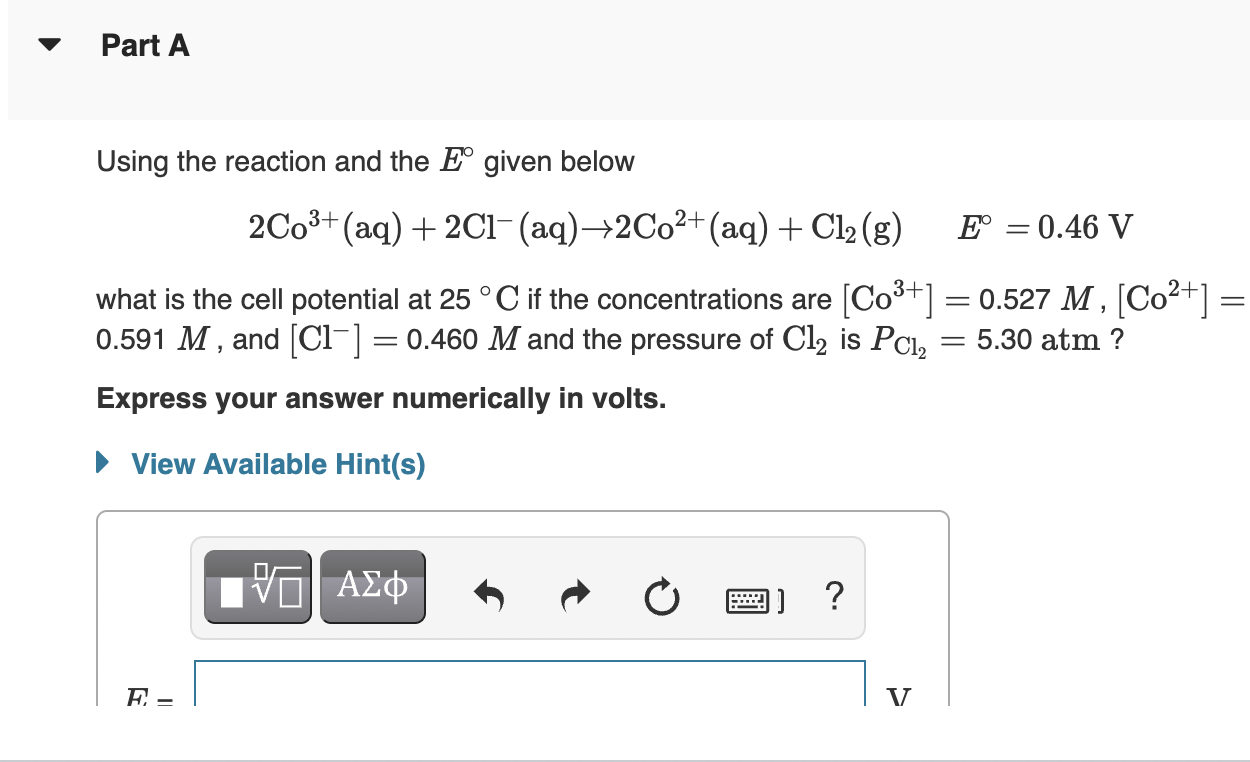Redo the undone equation edit

pos(575,594)
